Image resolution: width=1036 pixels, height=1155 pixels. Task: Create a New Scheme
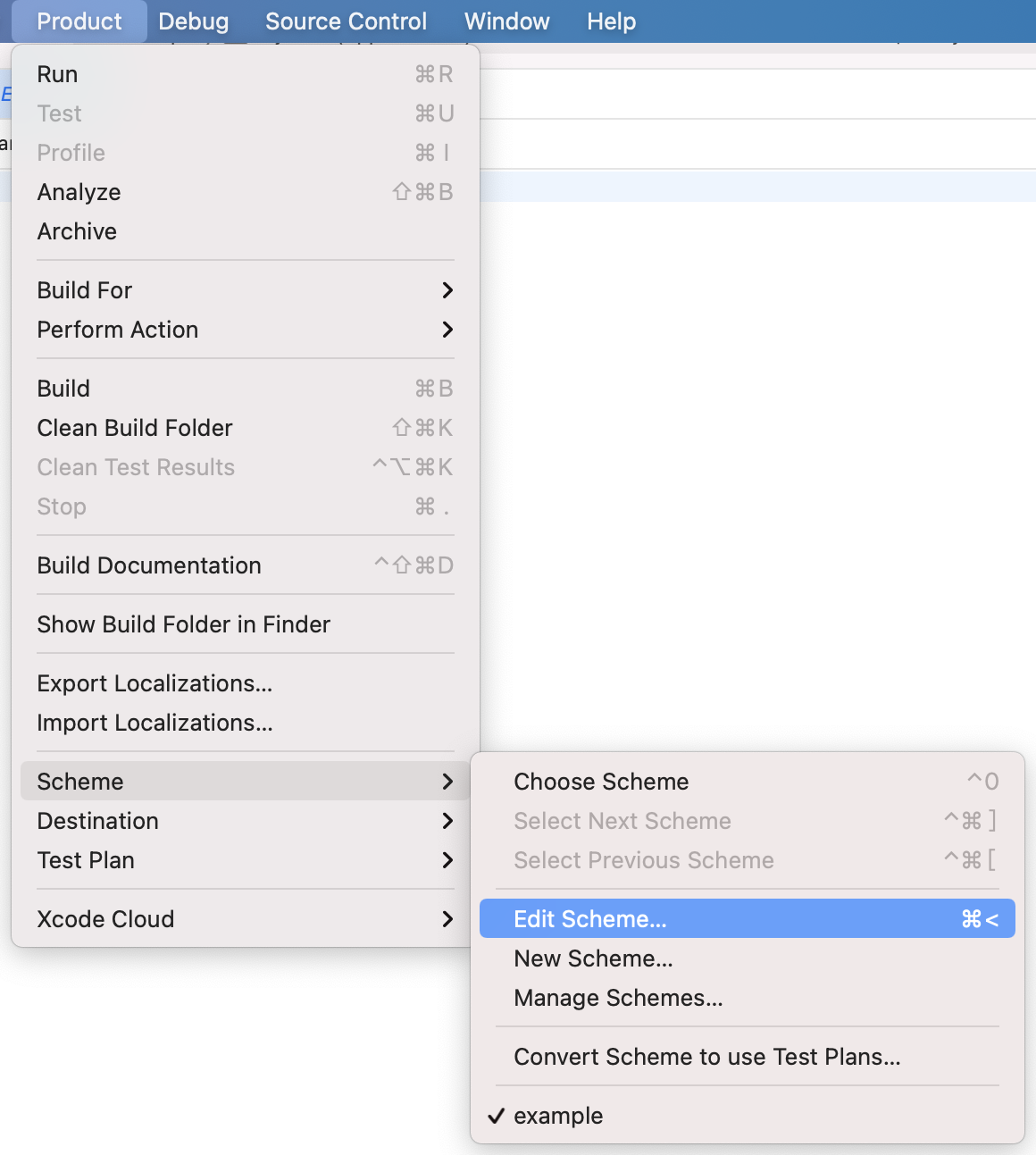tap(592, 958)
